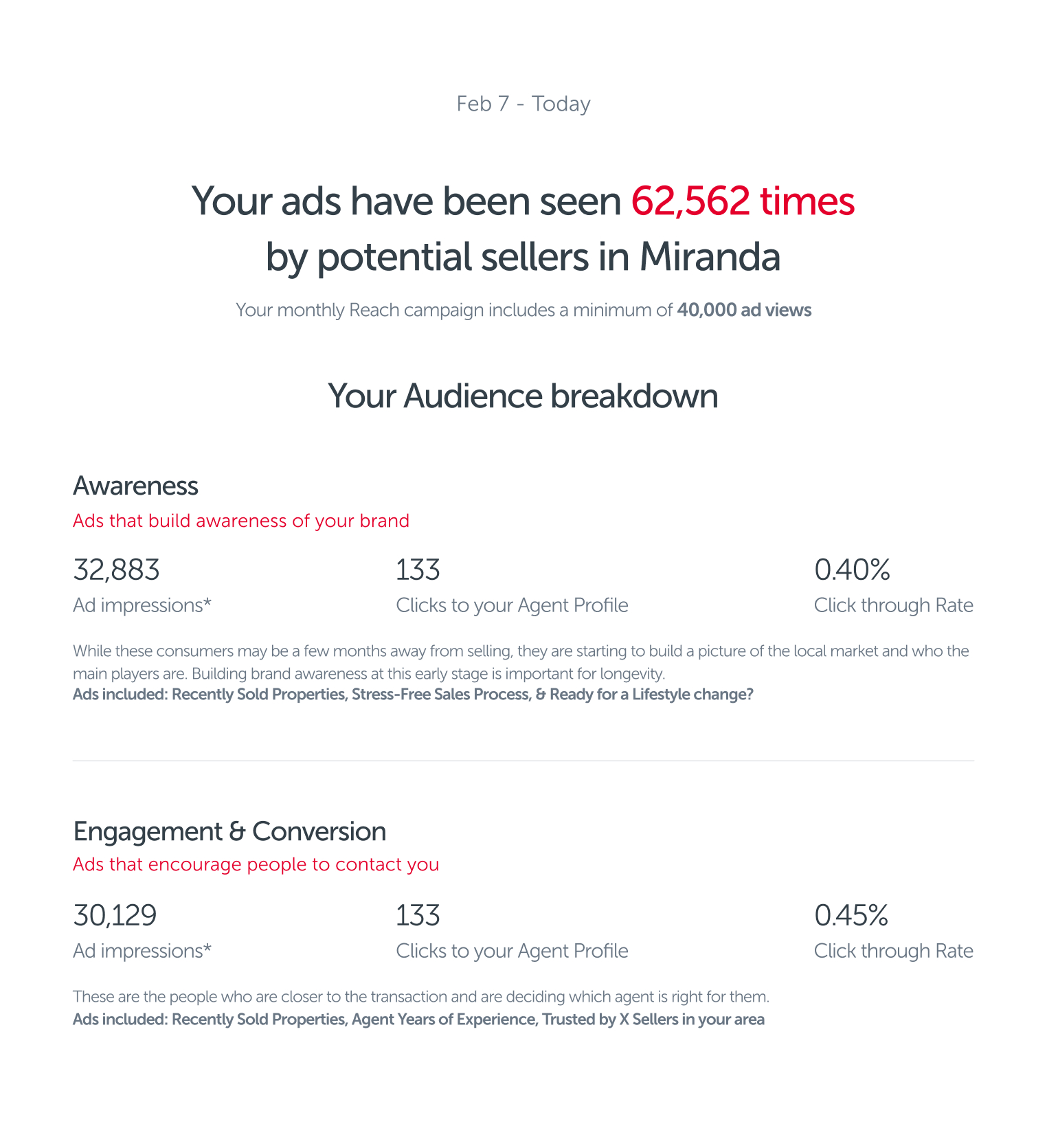The image size is (1047, 1148).
Task: Click the 0.45% click through rate value
Action: 851,916
